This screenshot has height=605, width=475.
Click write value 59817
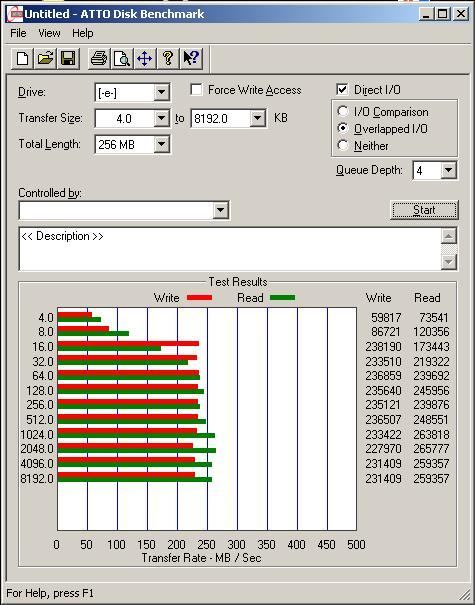386,318
